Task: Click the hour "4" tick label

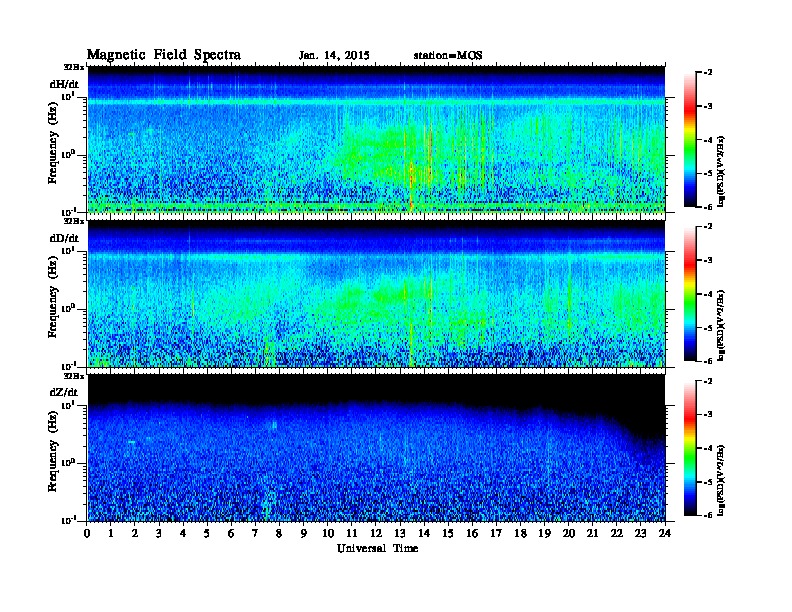Action: pyautogui.click(x=183, y=533)
